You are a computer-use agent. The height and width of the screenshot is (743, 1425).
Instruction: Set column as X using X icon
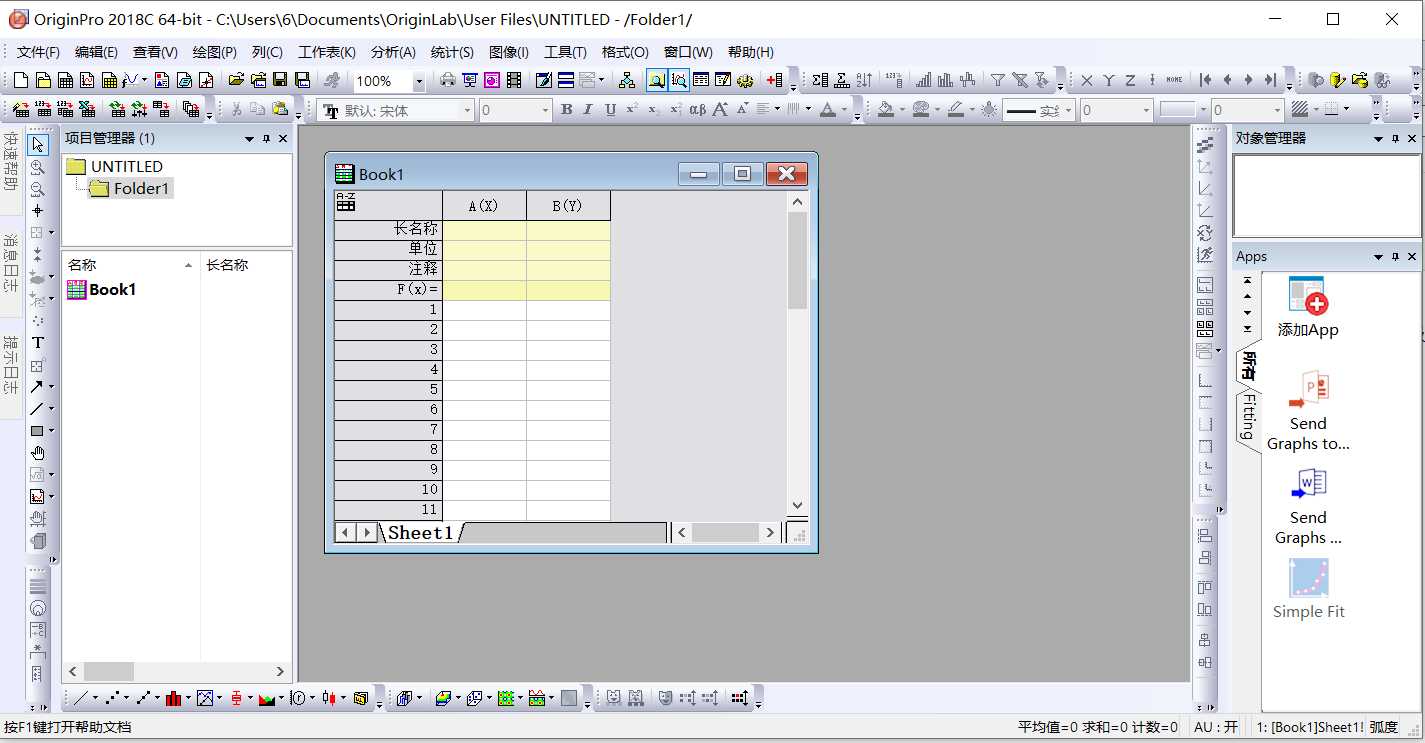click(1087, 80)
